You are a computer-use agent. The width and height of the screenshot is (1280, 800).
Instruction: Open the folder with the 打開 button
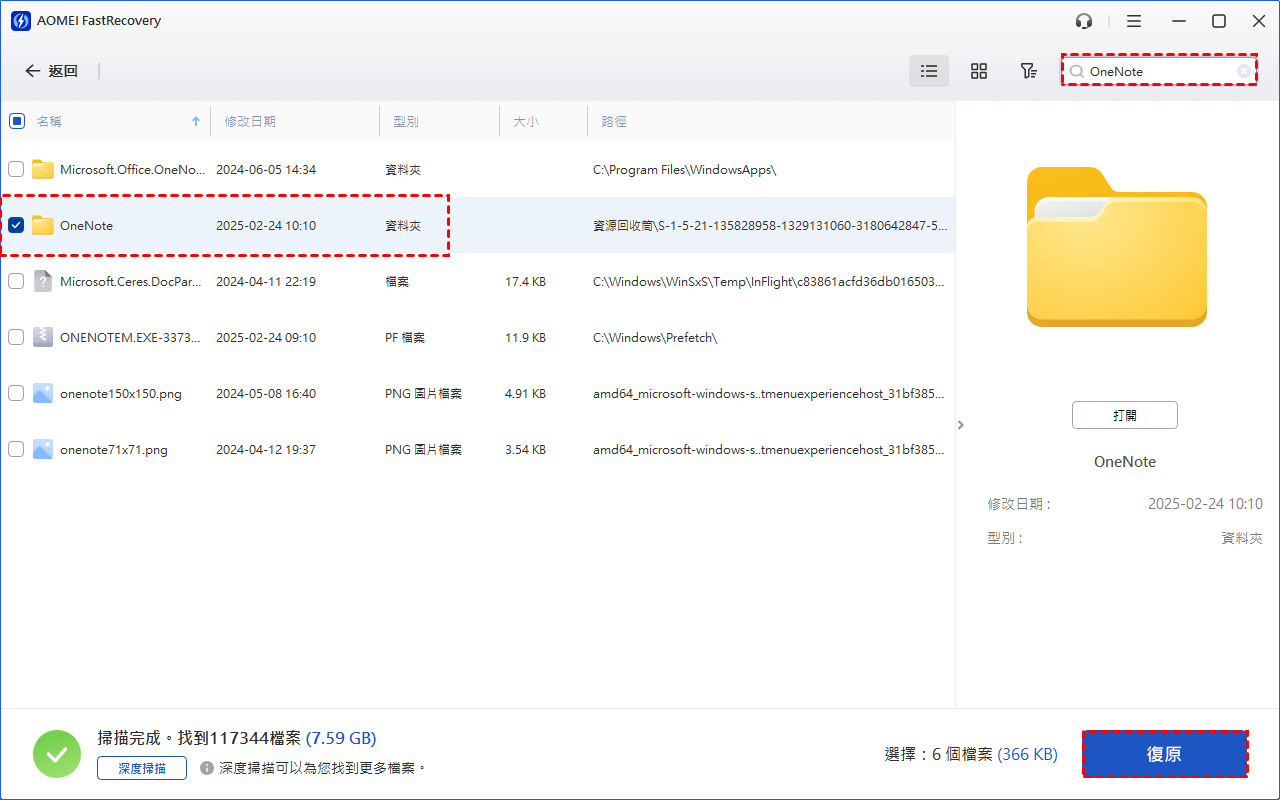(x=1125, y=415)
